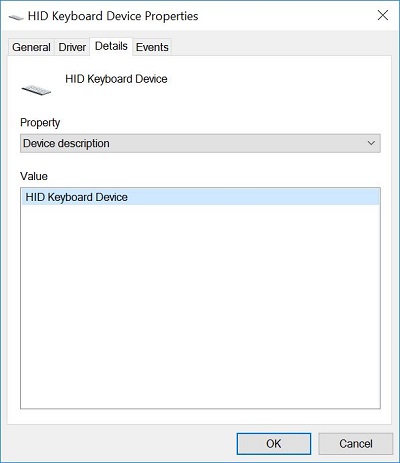Click empty title bar space left of close button

coord(287,15)
